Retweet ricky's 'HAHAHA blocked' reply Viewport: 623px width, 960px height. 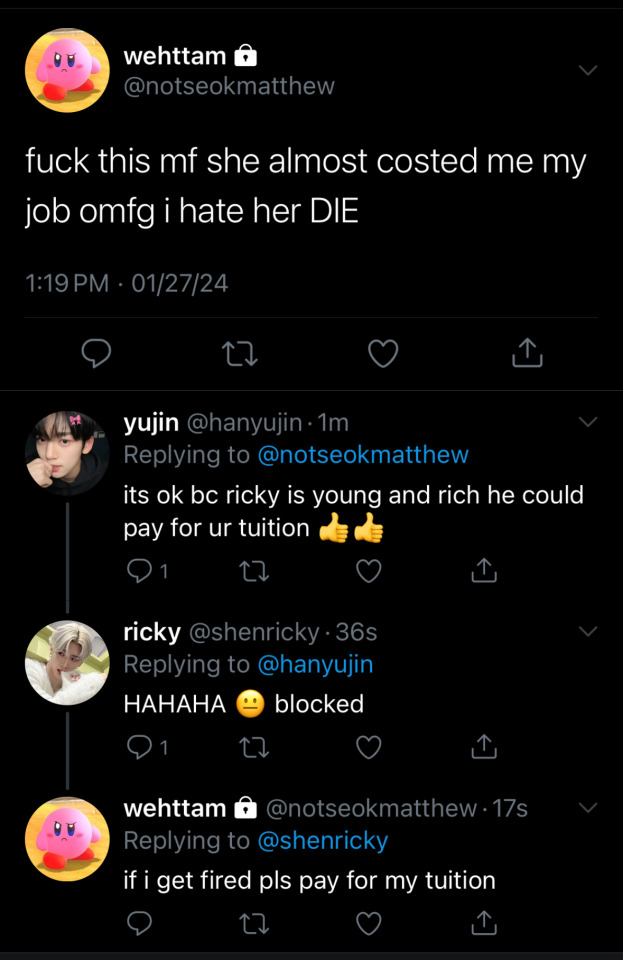pyautogui.click(x=255, y=746)
